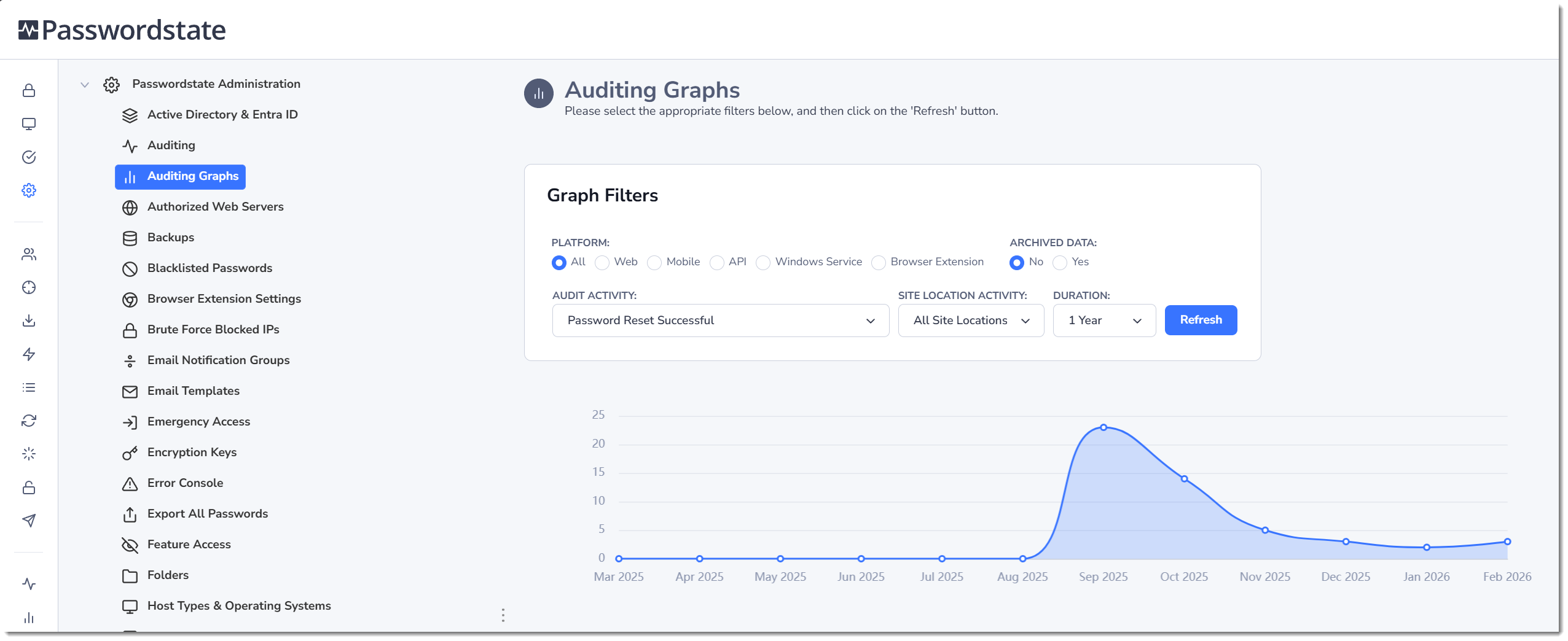
Task: Click the Passwordstate logo
Action: (x=122, y=30)
